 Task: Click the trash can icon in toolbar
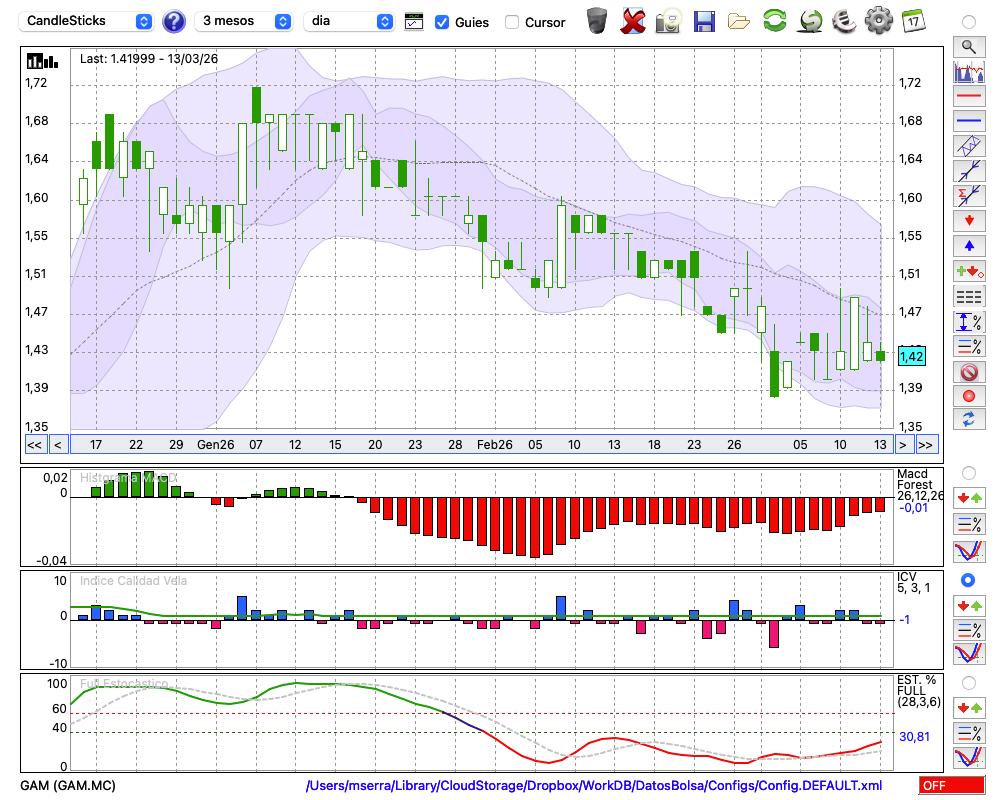click(597, 20)
